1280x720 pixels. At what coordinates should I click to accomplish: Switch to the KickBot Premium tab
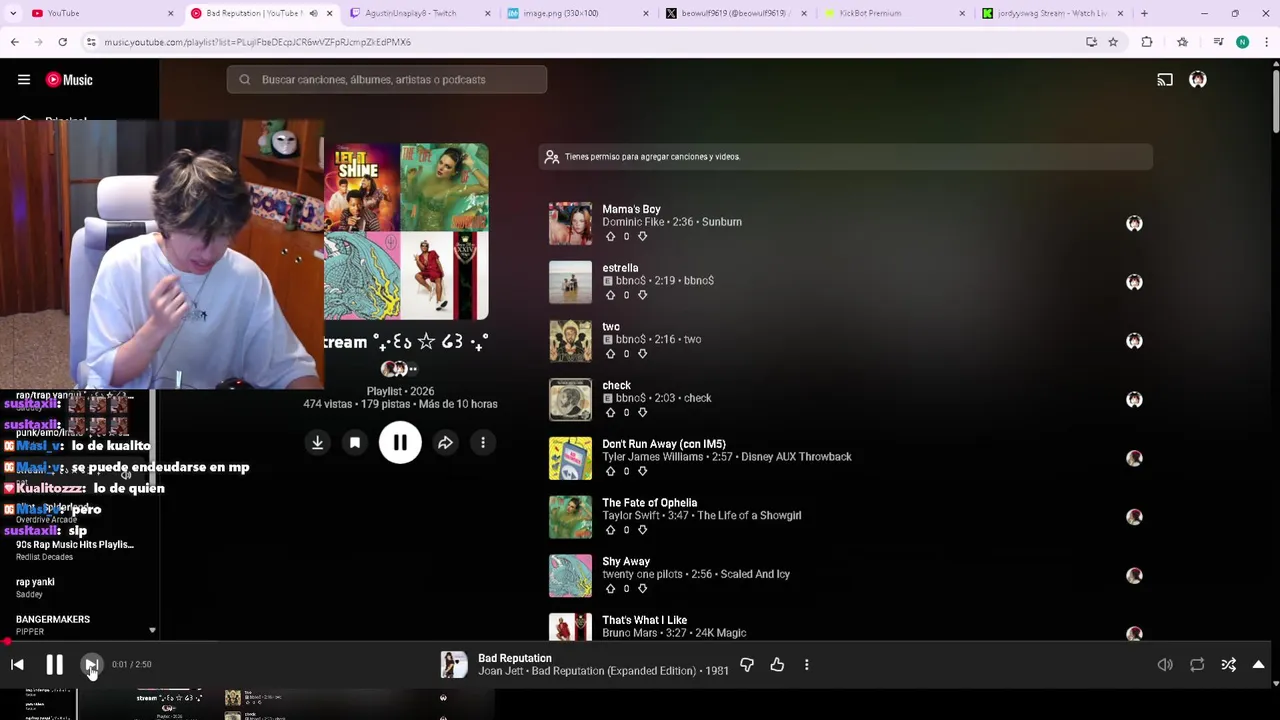893,13
